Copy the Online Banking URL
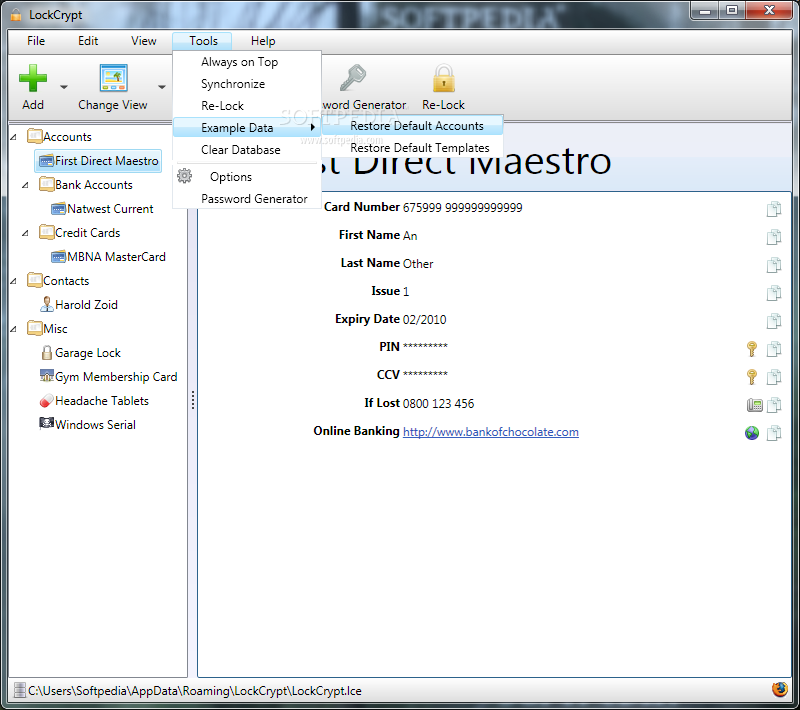The image size is (800, 710). [x=774, y=433]
